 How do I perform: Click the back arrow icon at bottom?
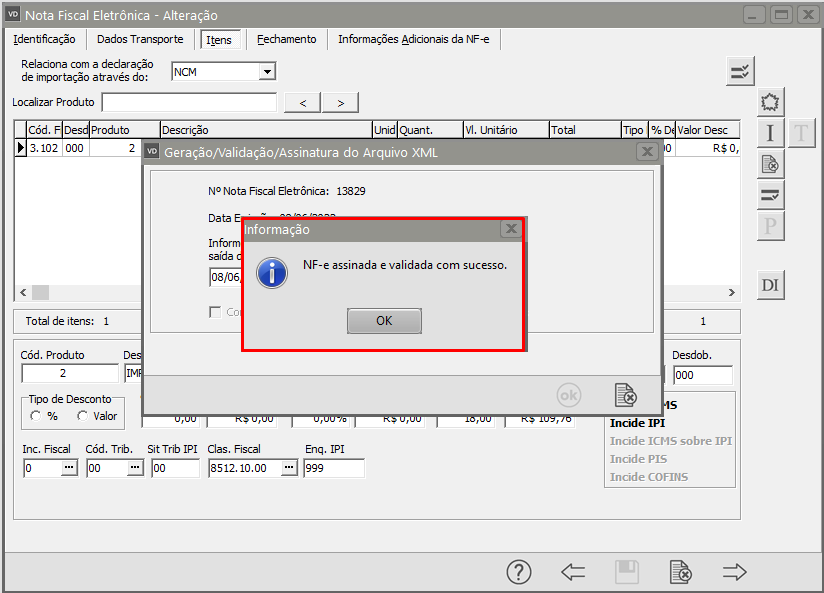point(573,572)
